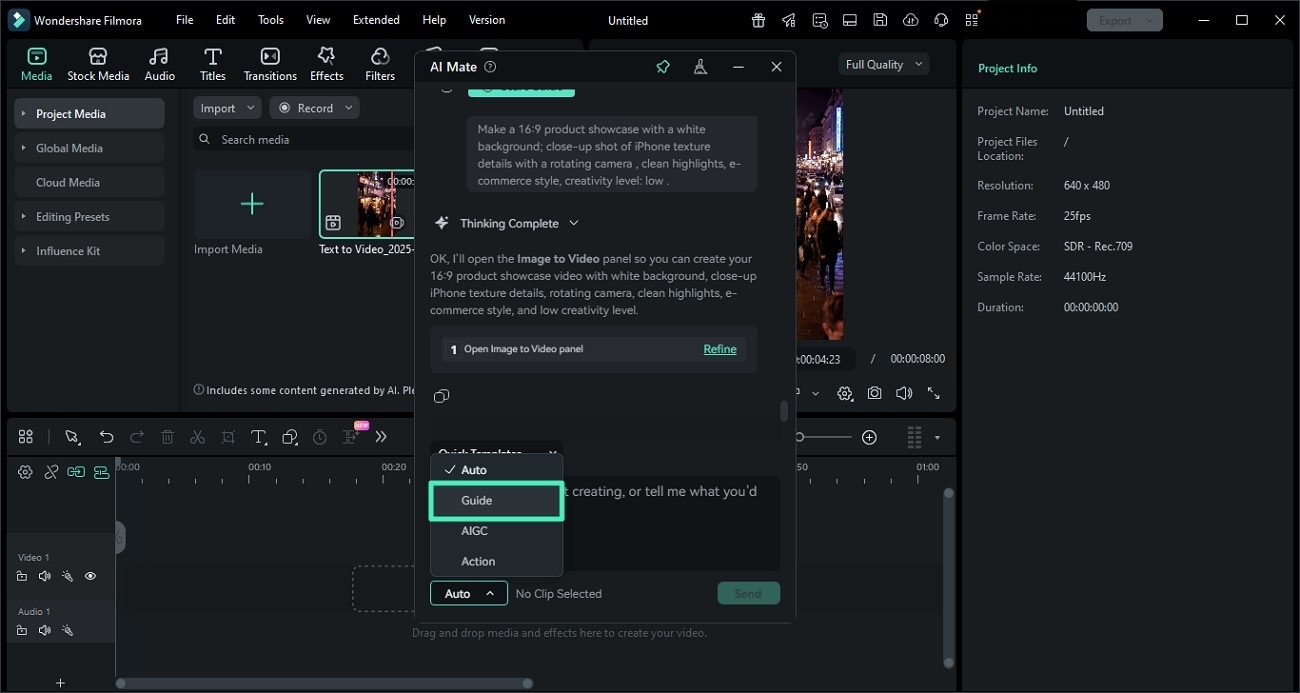The image size is (1300, 693).
Task: Take a snapshot with camera icon
Action: point(875,394)
